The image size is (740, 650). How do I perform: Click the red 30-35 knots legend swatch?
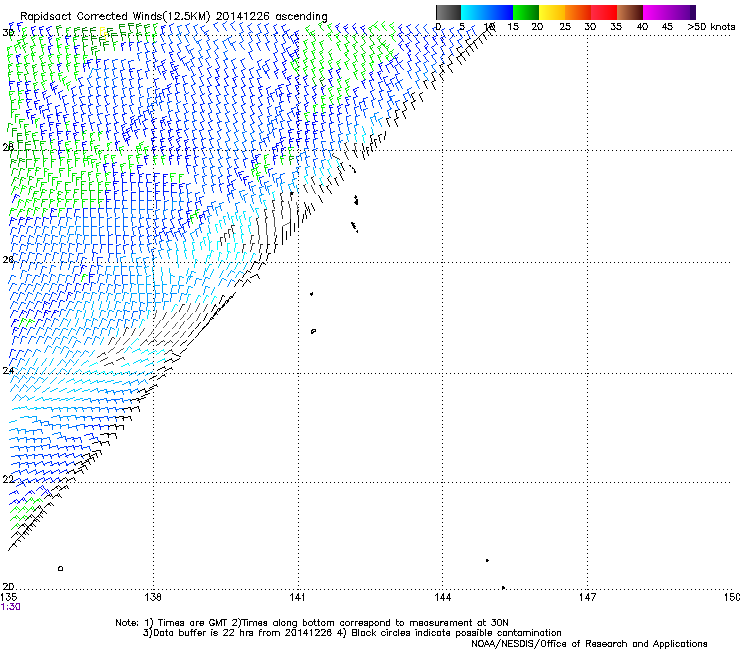(604, 12)
